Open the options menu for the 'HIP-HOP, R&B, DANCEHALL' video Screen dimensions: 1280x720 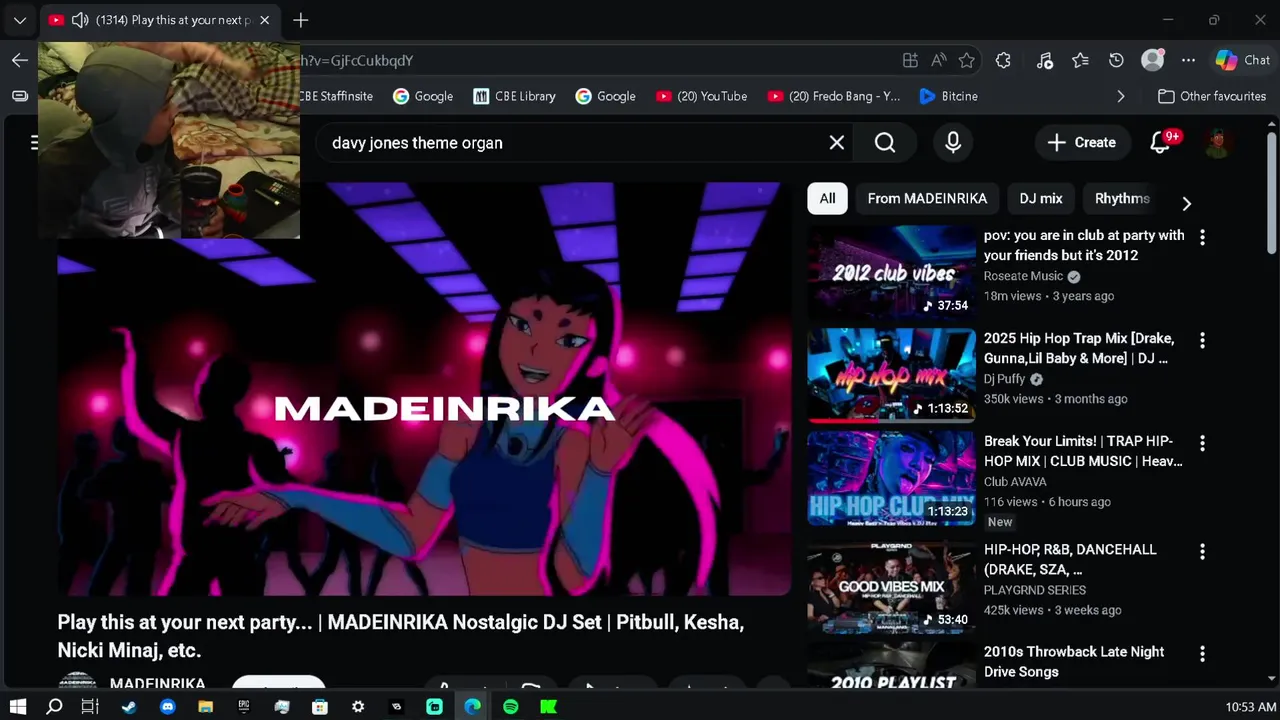point(1202,552)
